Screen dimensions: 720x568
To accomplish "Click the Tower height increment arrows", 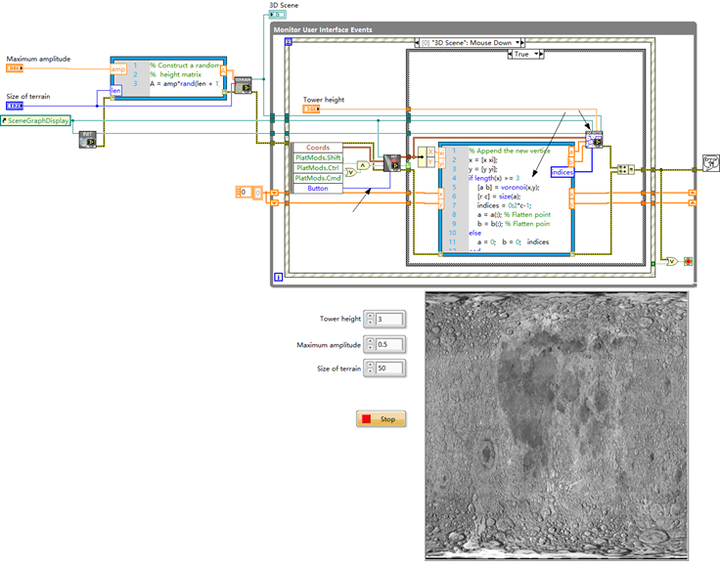I will coord(370,319).
